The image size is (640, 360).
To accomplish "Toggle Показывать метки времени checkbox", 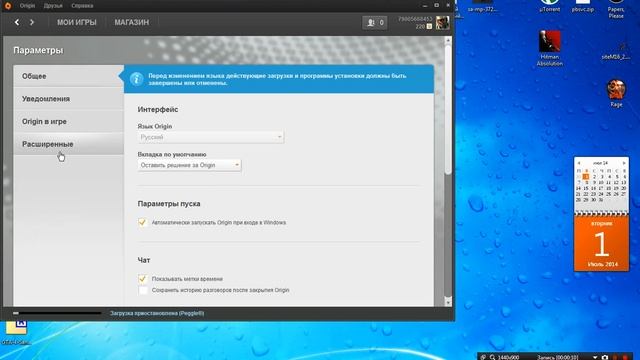I will click(x=142, y=279).
